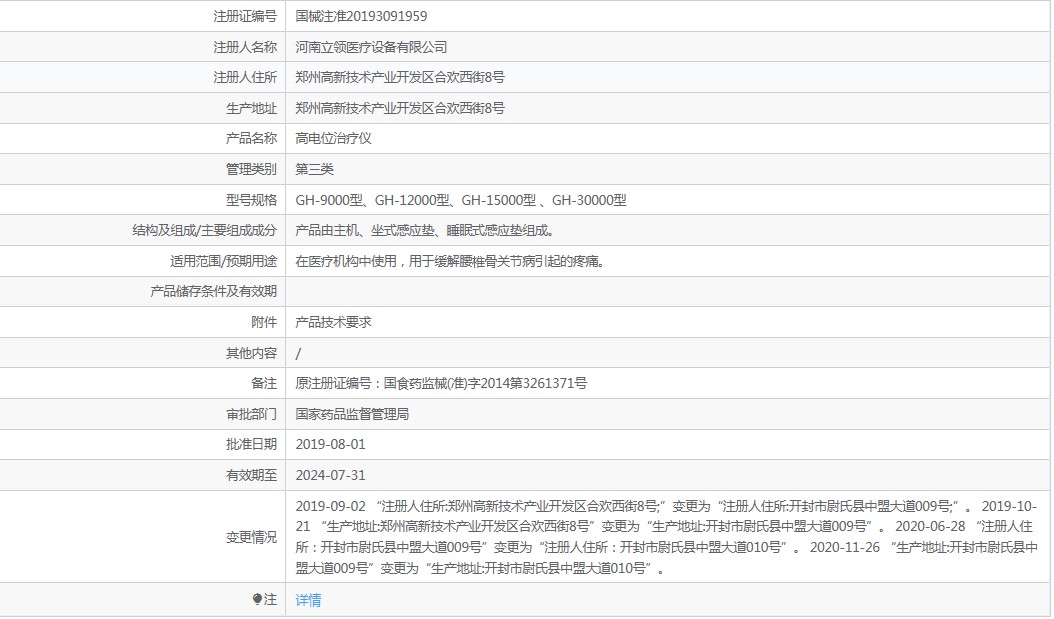Click the 变更情况 label
1054x619 pixels.
pos(251,537)
